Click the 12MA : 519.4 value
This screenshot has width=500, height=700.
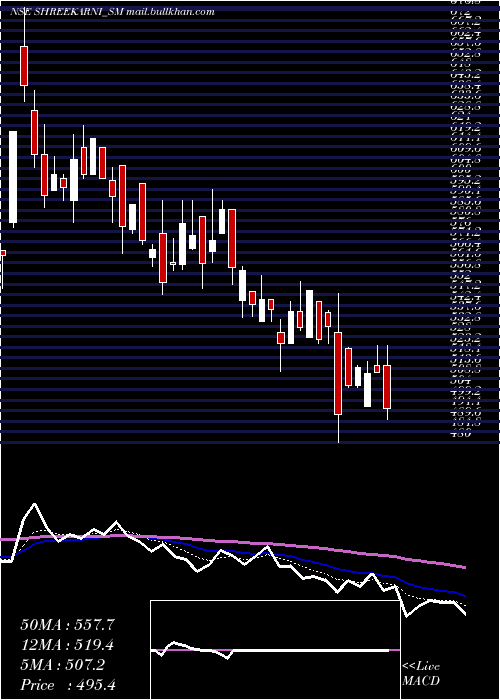67,645
